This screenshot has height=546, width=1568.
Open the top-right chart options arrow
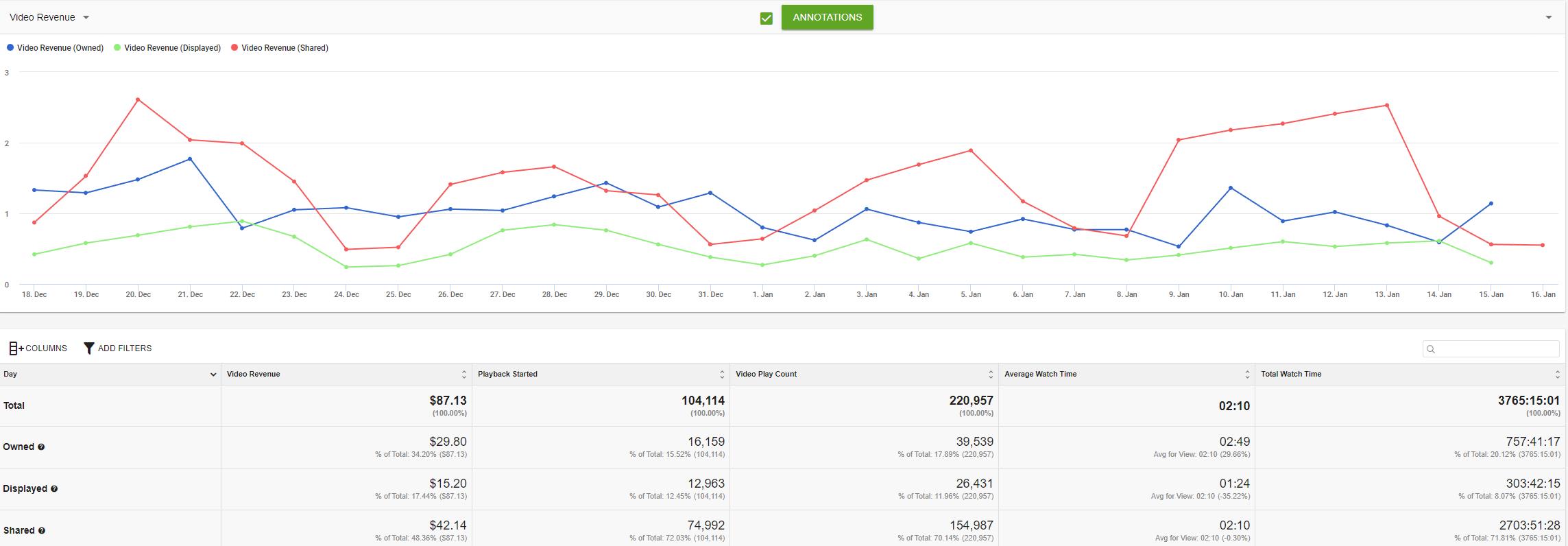pyautogui.click(x=1549, y=17)
